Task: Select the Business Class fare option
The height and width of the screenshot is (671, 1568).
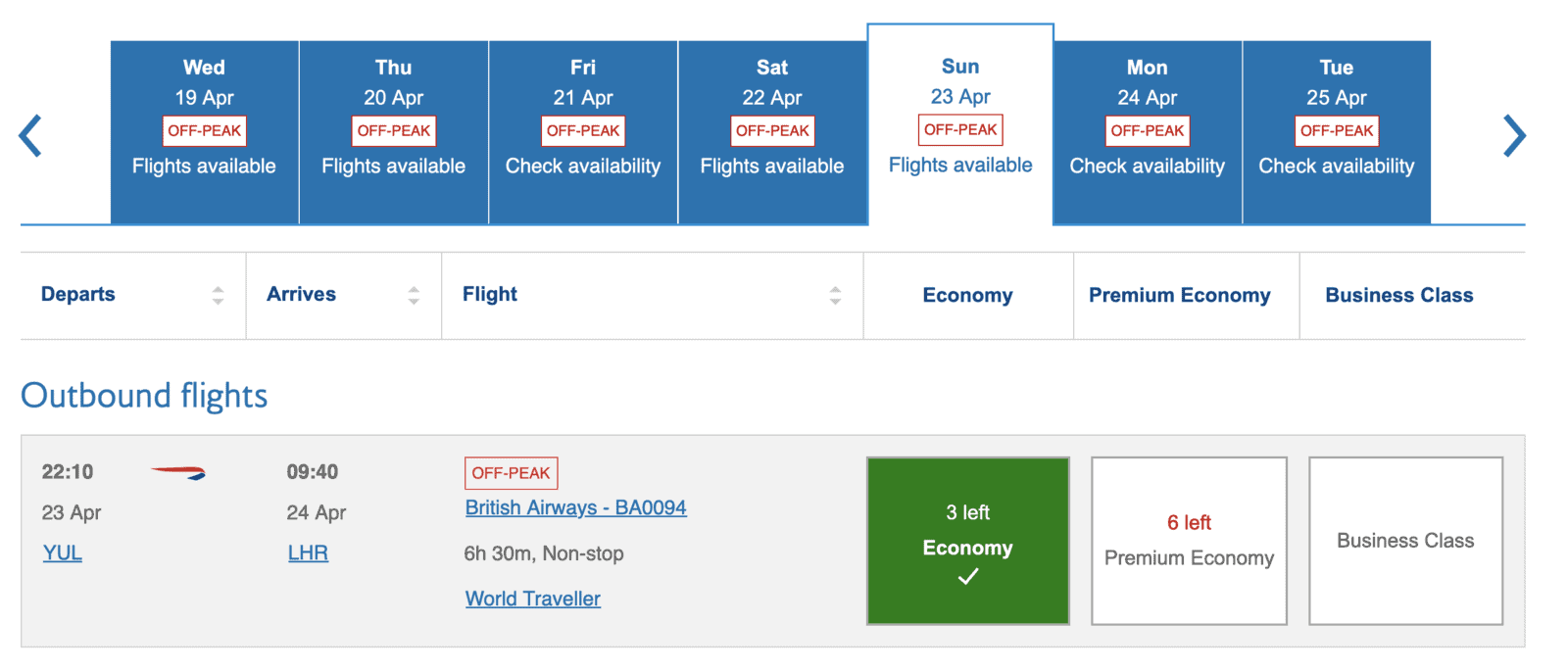Action: click(x=1405, y=540)
